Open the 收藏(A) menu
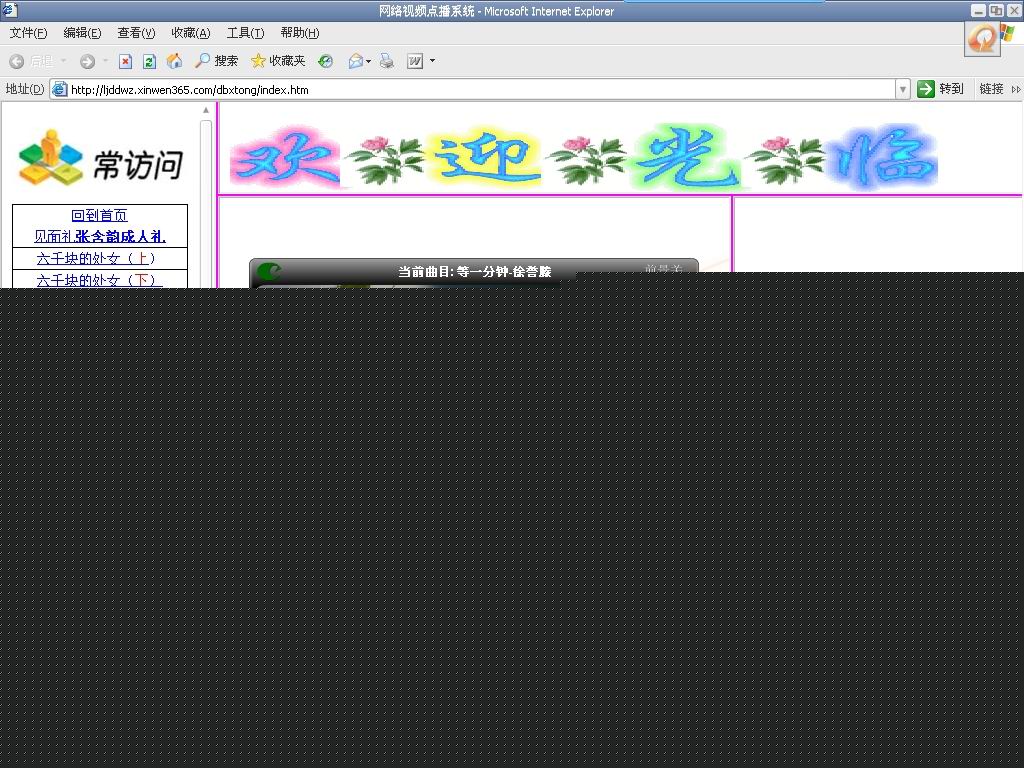Viewport: 1024px width, 768px height. click(191, 33)
